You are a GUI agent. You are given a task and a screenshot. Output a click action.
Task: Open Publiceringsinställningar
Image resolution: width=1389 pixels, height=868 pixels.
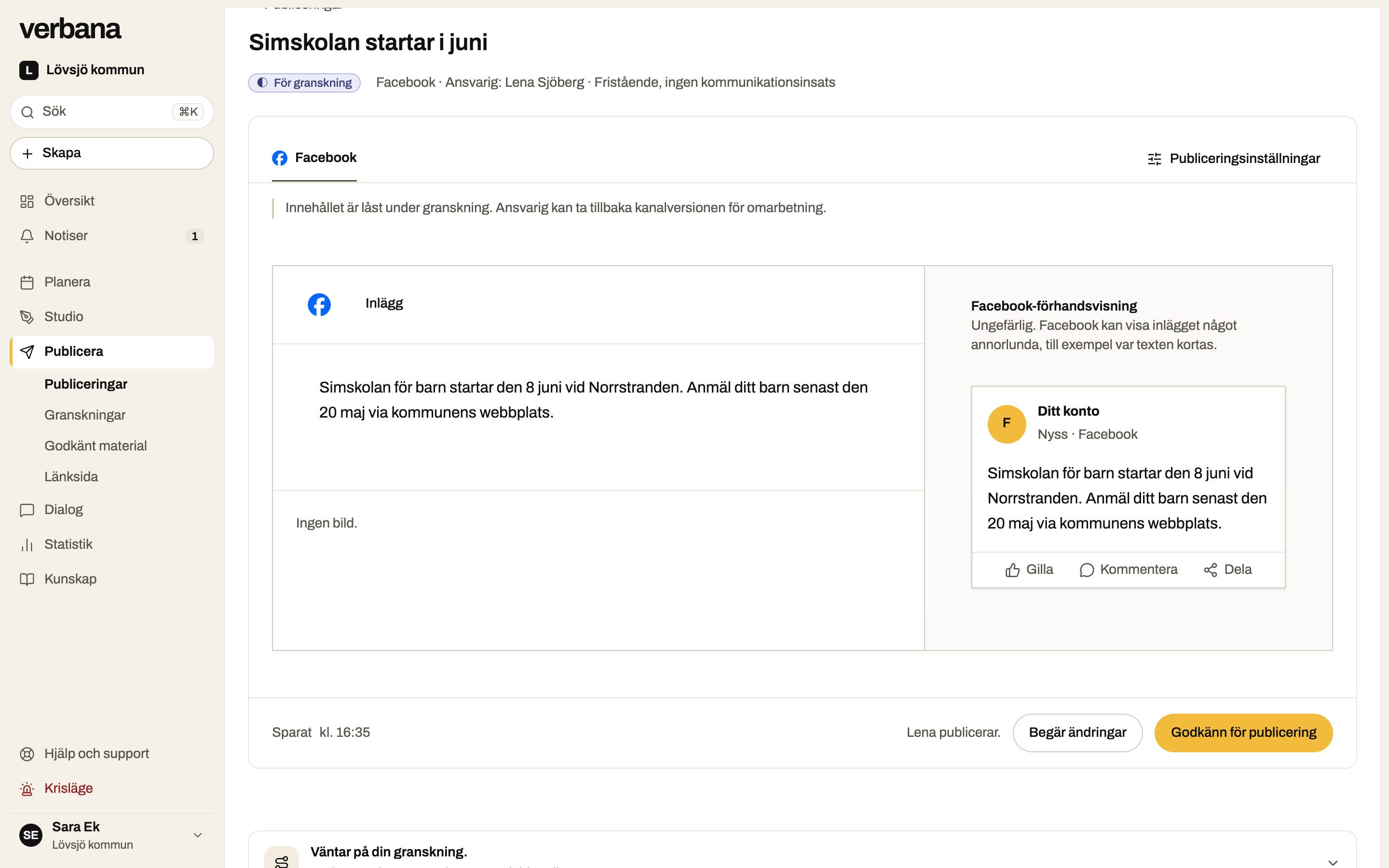click(1233, 159)
